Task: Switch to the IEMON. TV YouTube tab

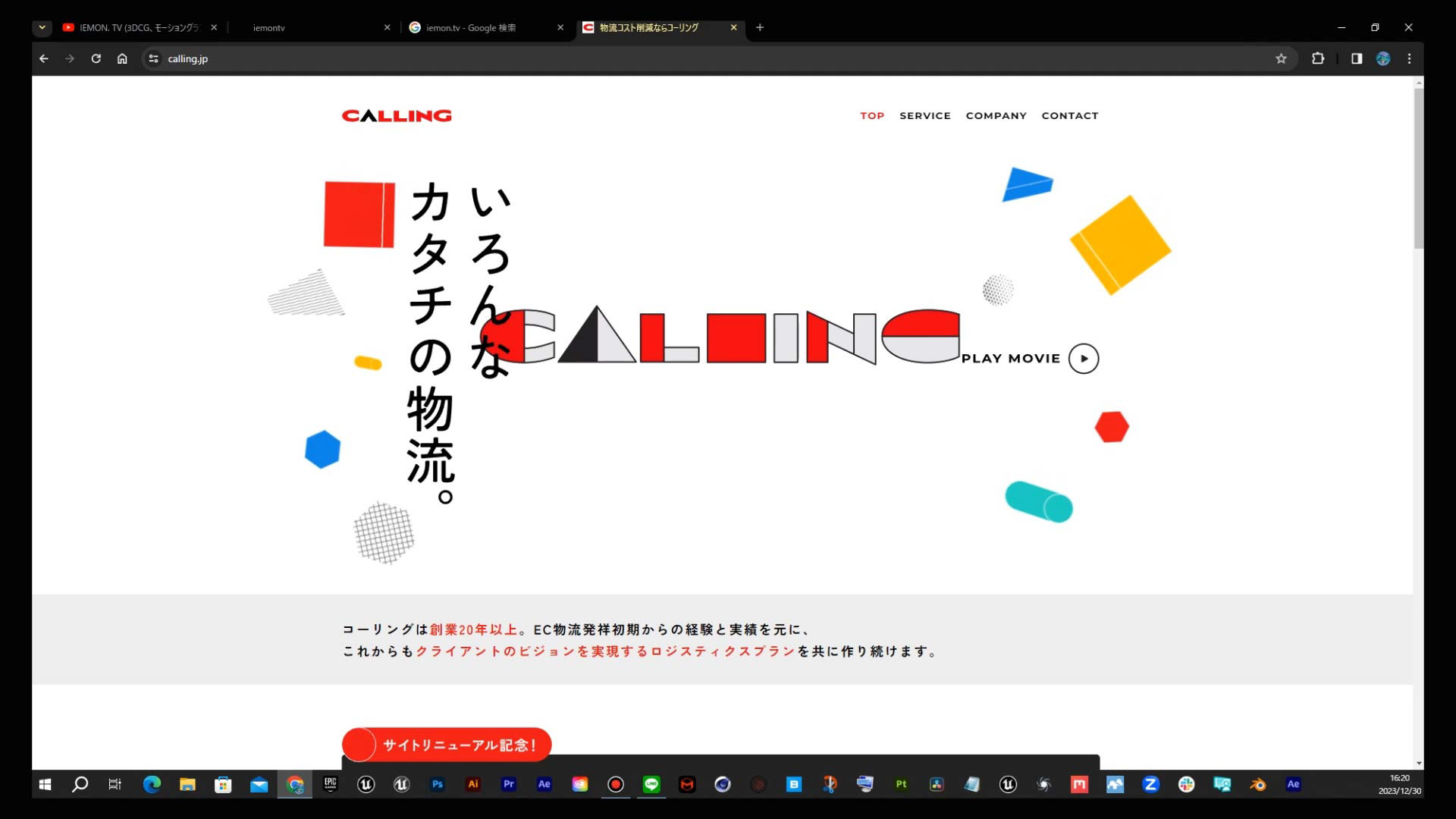Action: pos(136,27)
